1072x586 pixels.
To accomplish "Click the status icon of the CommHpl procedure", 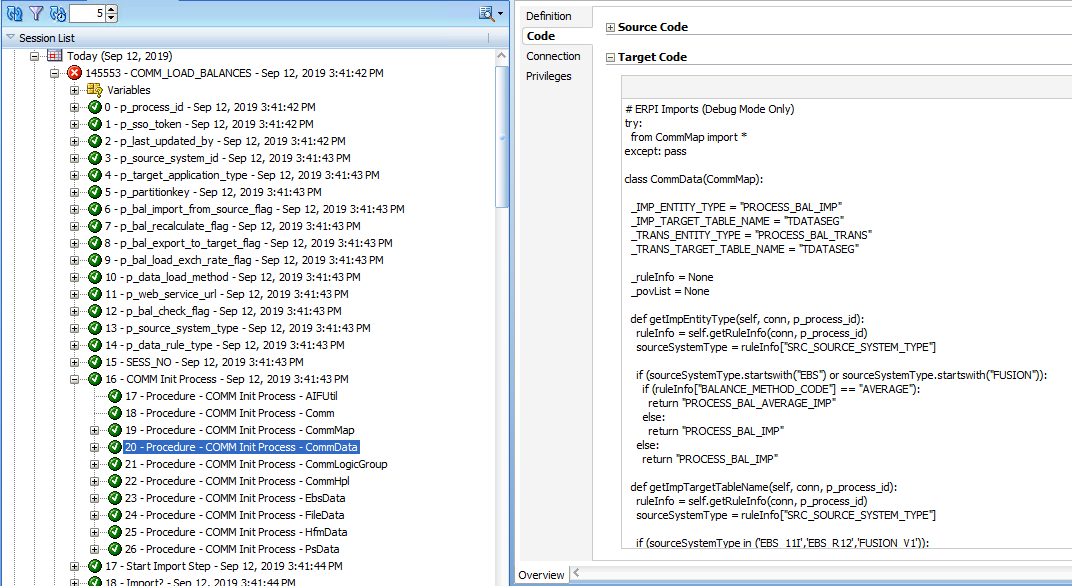I will pos(115,481).
